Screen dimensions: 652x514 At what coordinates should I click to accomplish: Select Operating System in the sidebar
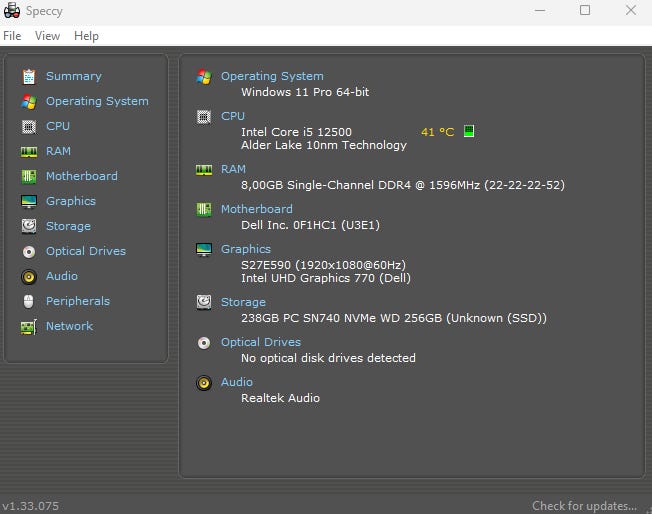(97, 101)
